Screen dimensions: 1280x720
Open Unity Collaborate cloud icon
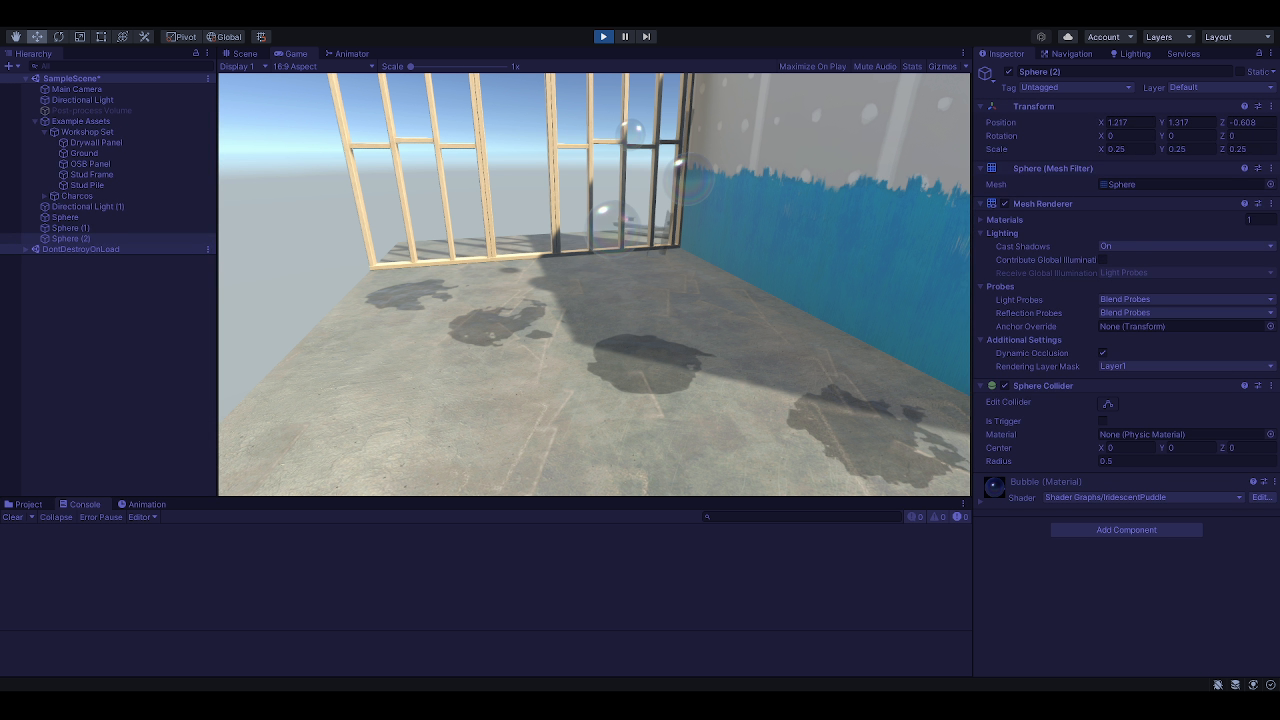click(1067, 37)
